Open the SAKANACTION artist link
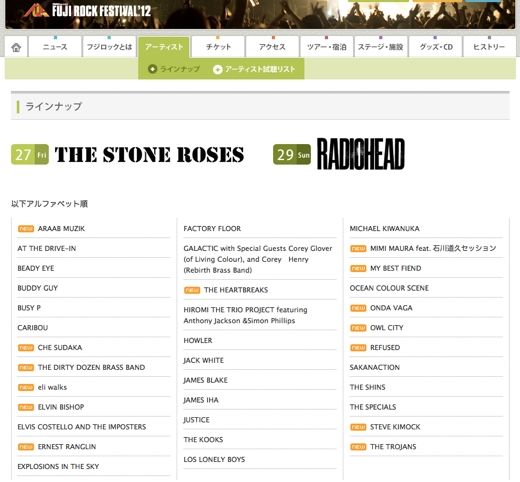Viewport: 520px width, 482px height. click(375, 367)
